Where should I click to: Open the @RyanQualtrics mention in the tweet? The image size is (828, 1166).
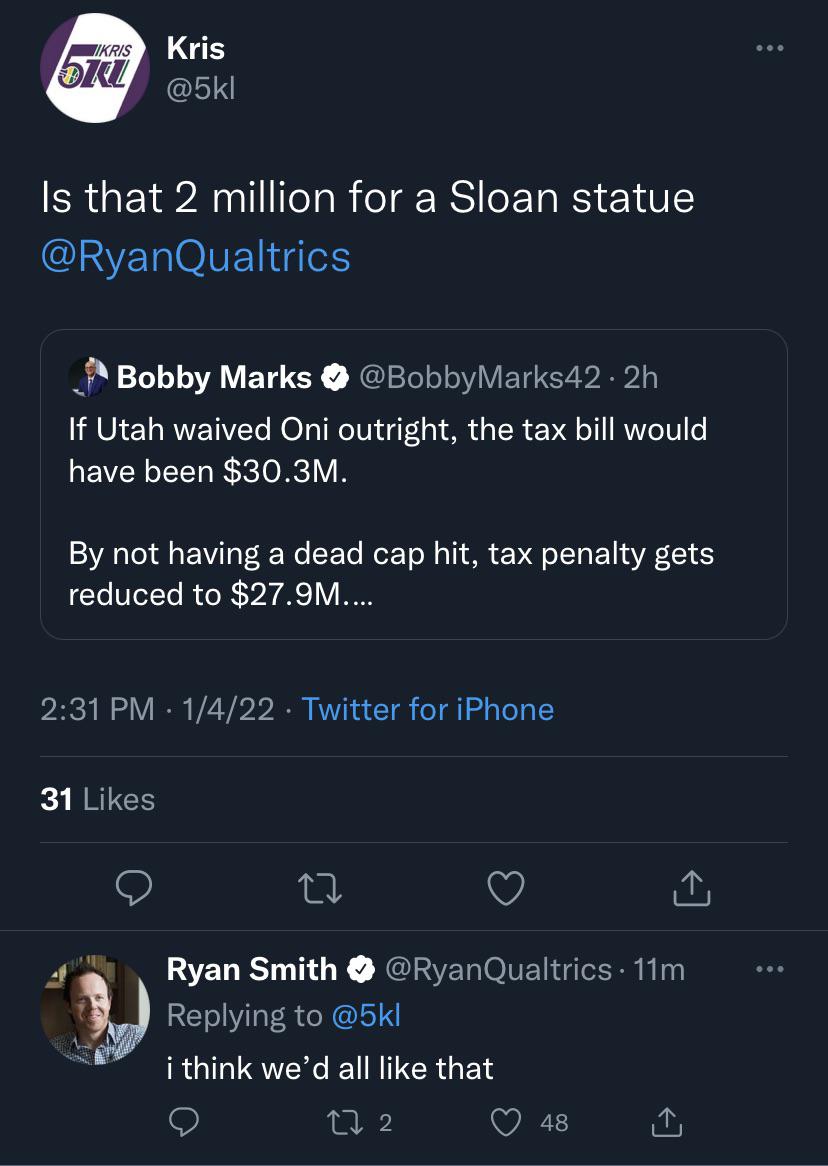tap(196, 257)
